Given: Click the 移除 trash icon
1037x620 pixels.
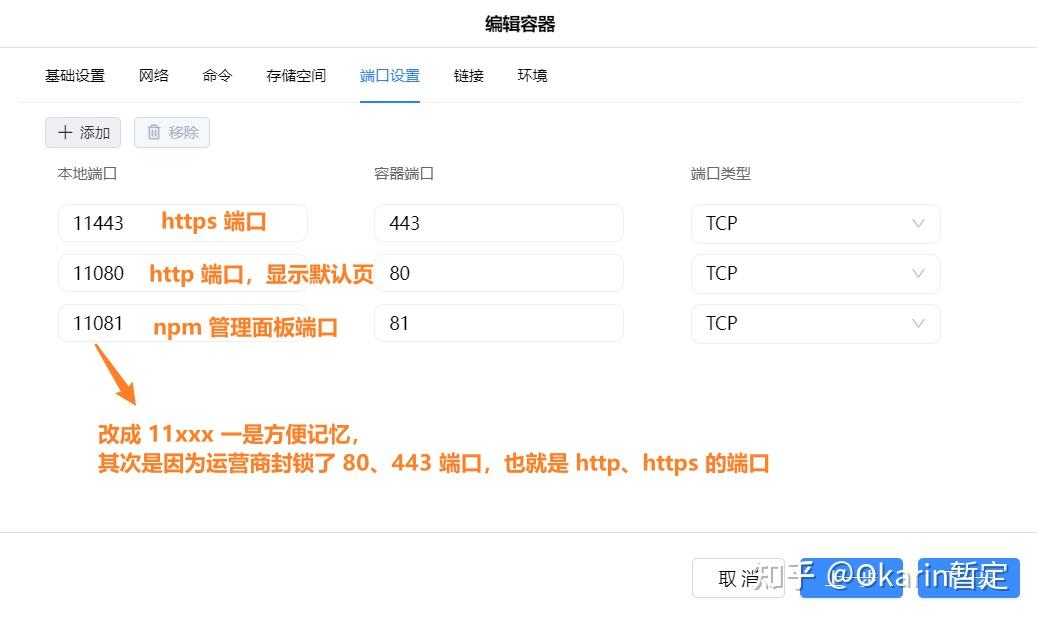Looking at the screenshot, I should click(x=157, y=132).
